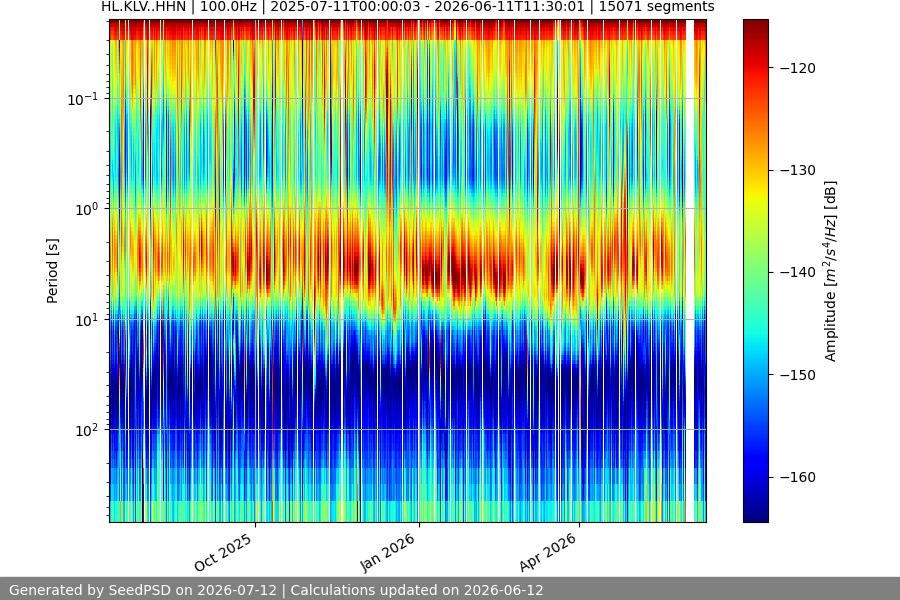Click '15071 segments' in the title
This screenshot has width=900, height=600.
[x=657, y=7]
